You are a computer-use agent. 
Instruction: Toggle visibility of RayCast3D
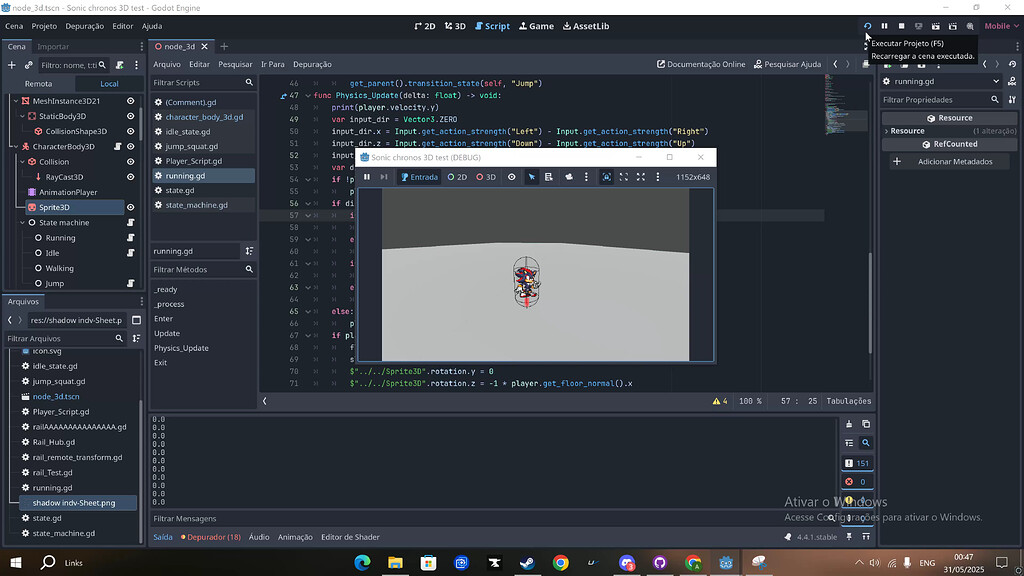click(x=131, y=177)
